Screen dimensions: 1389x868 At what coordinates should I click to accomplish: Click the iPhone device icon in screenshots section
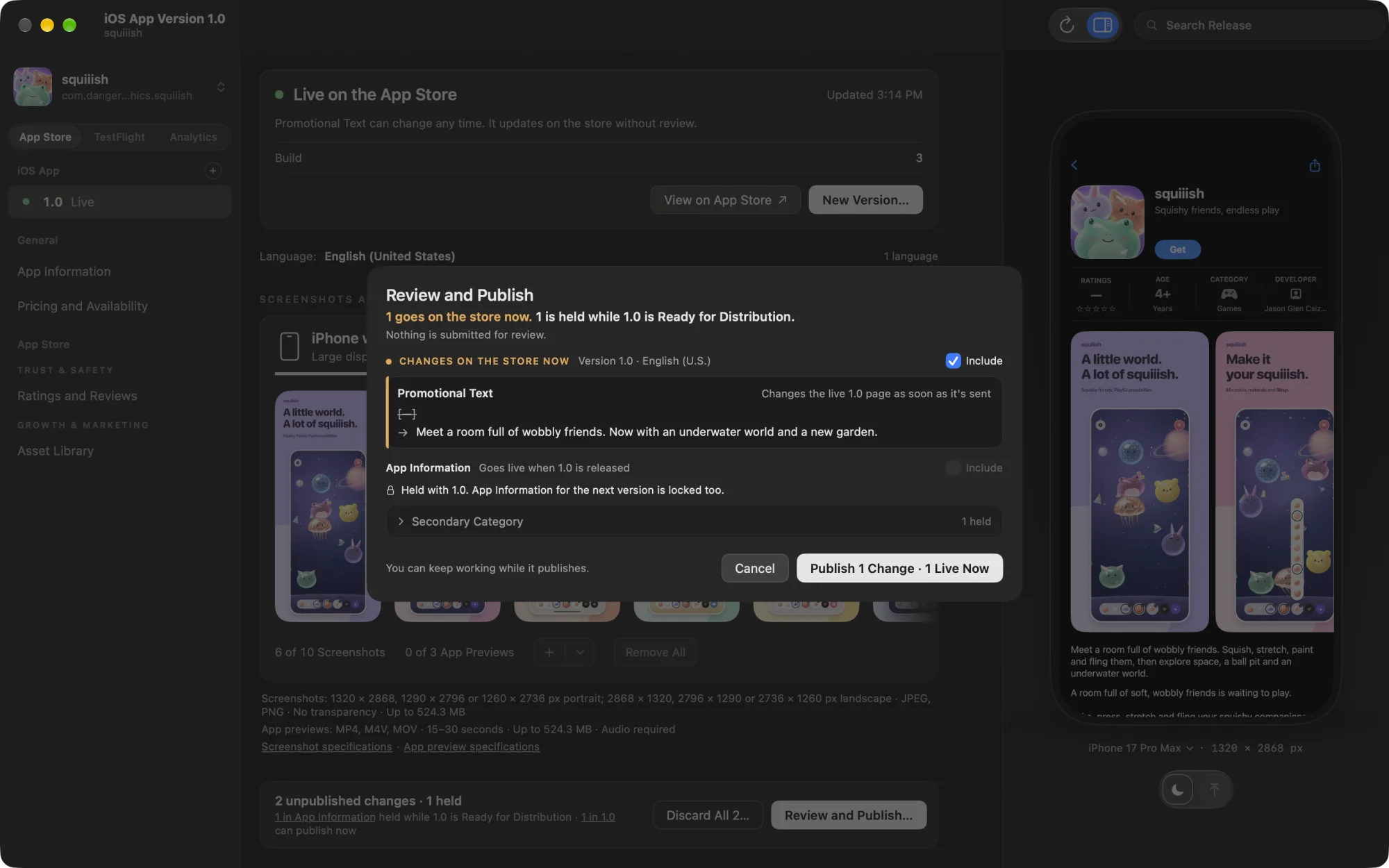tap(289, 346)
